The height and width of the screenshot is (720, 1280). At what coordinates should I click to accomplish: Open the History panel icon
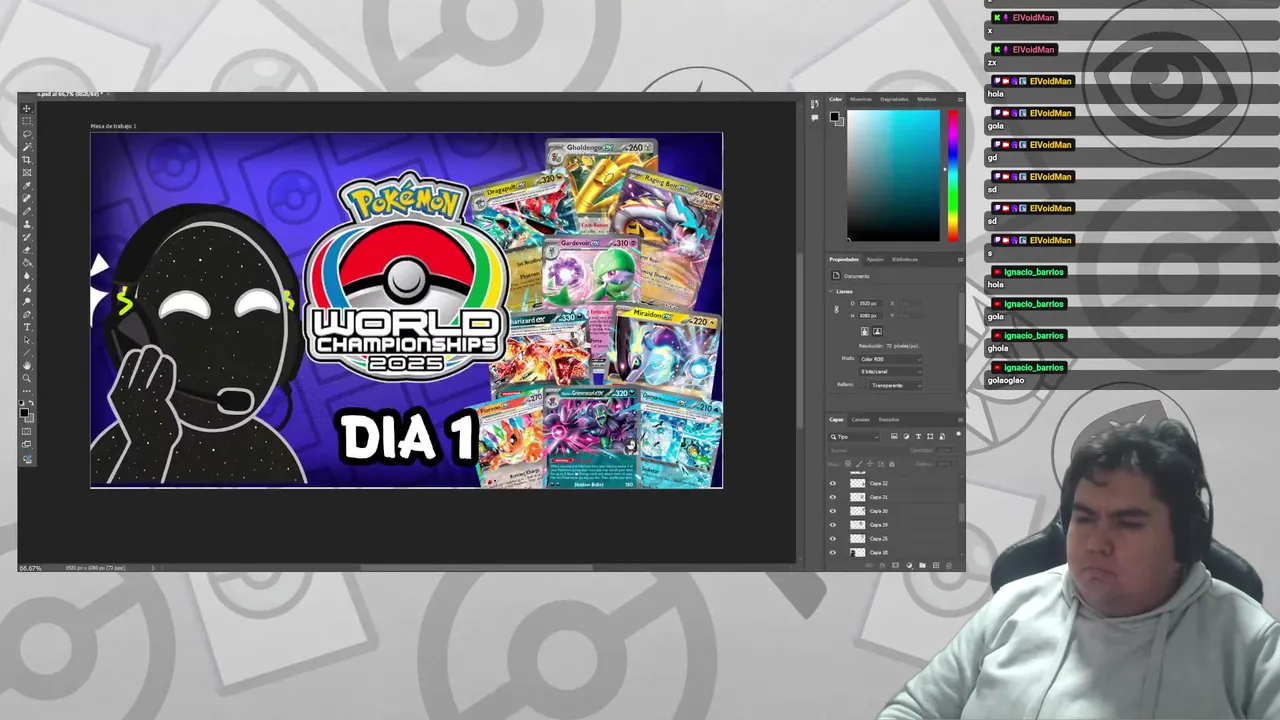(x=815, y=104)
